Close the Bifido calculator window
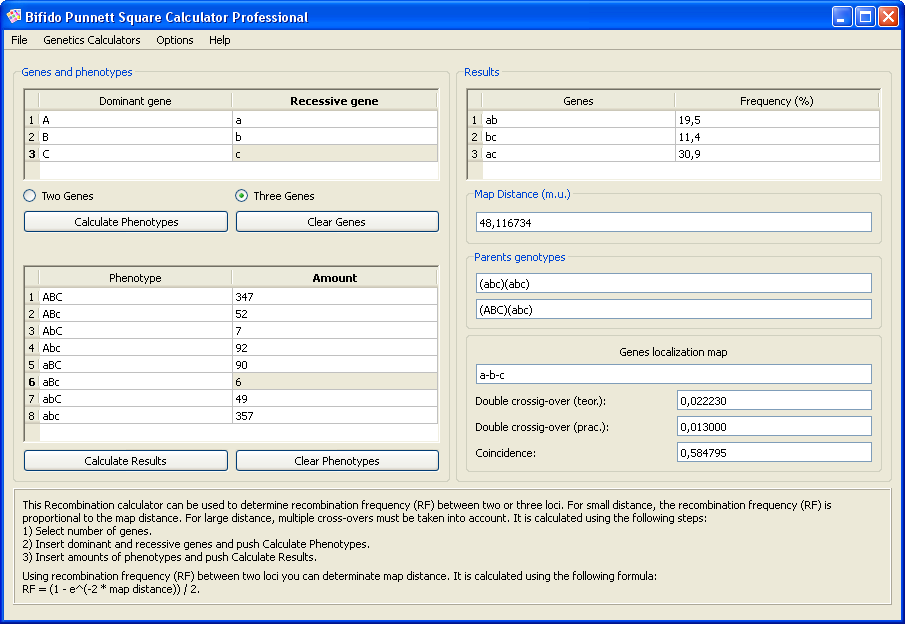905x624 pixels. tap(888, 17)
